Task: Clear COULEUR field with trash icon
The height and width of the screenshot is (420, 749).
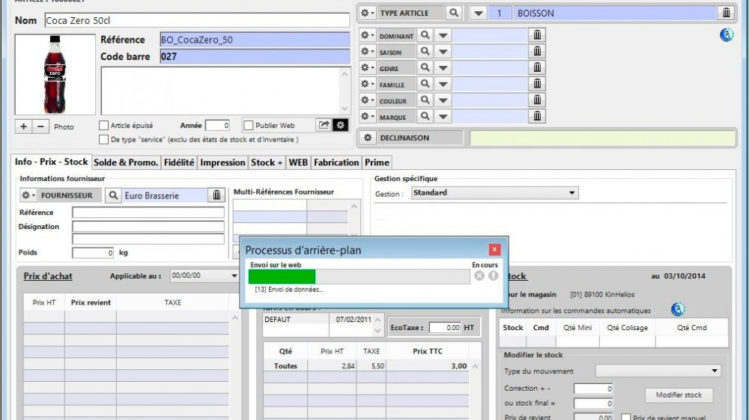Action: coord(537,100)
